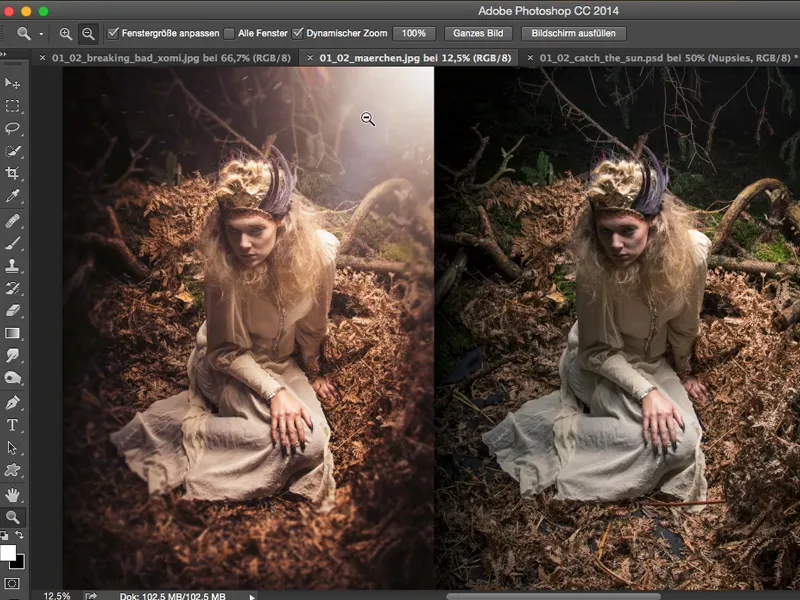The width and height of the screenshot is (800, 600).
Task: Click the Bildschirm ausfüllen button
Action: (x=573, y=33)
